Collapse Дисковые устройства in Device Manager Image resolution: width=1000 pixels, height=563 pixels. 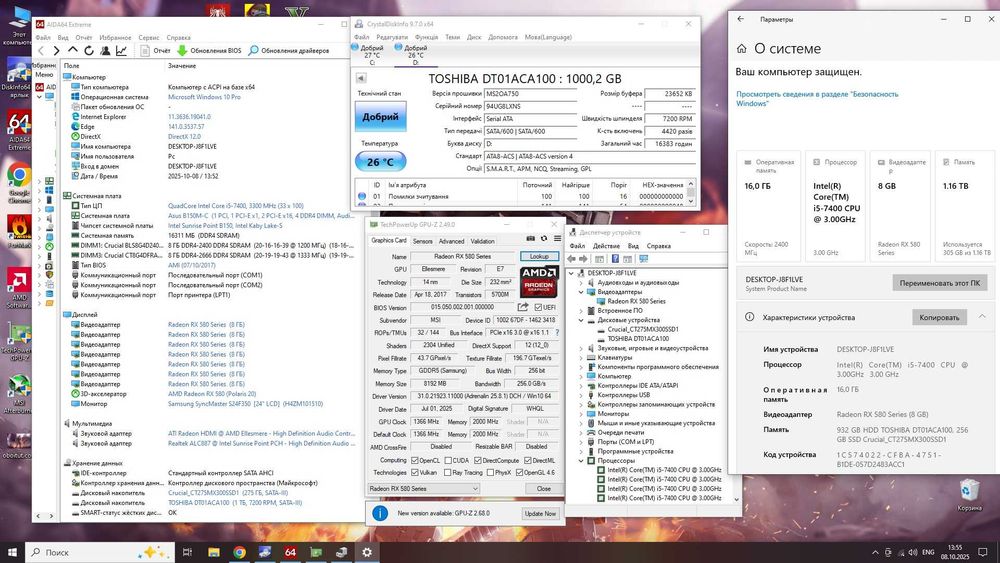click(581, 320)
